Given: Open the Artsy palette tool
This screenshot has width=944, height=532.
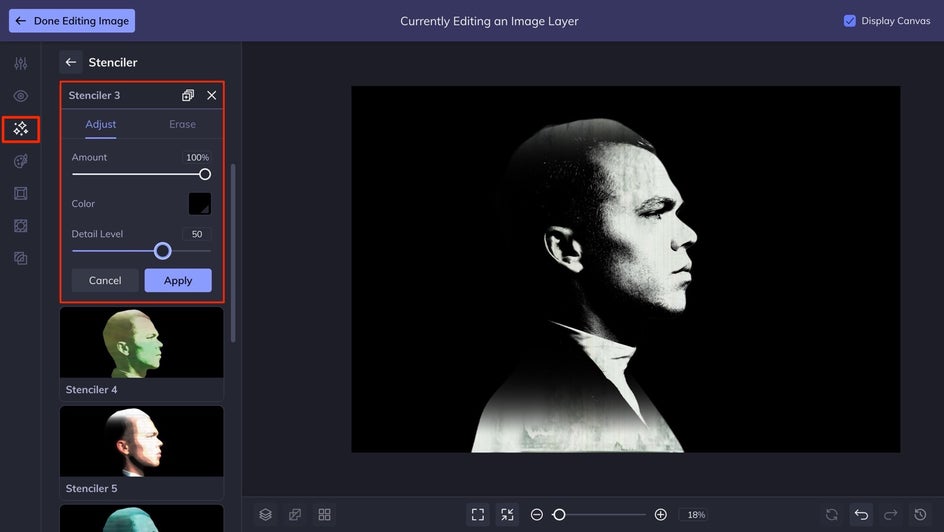Looking at the screenshot, I should pyautogui.click(x=20, y=161).
